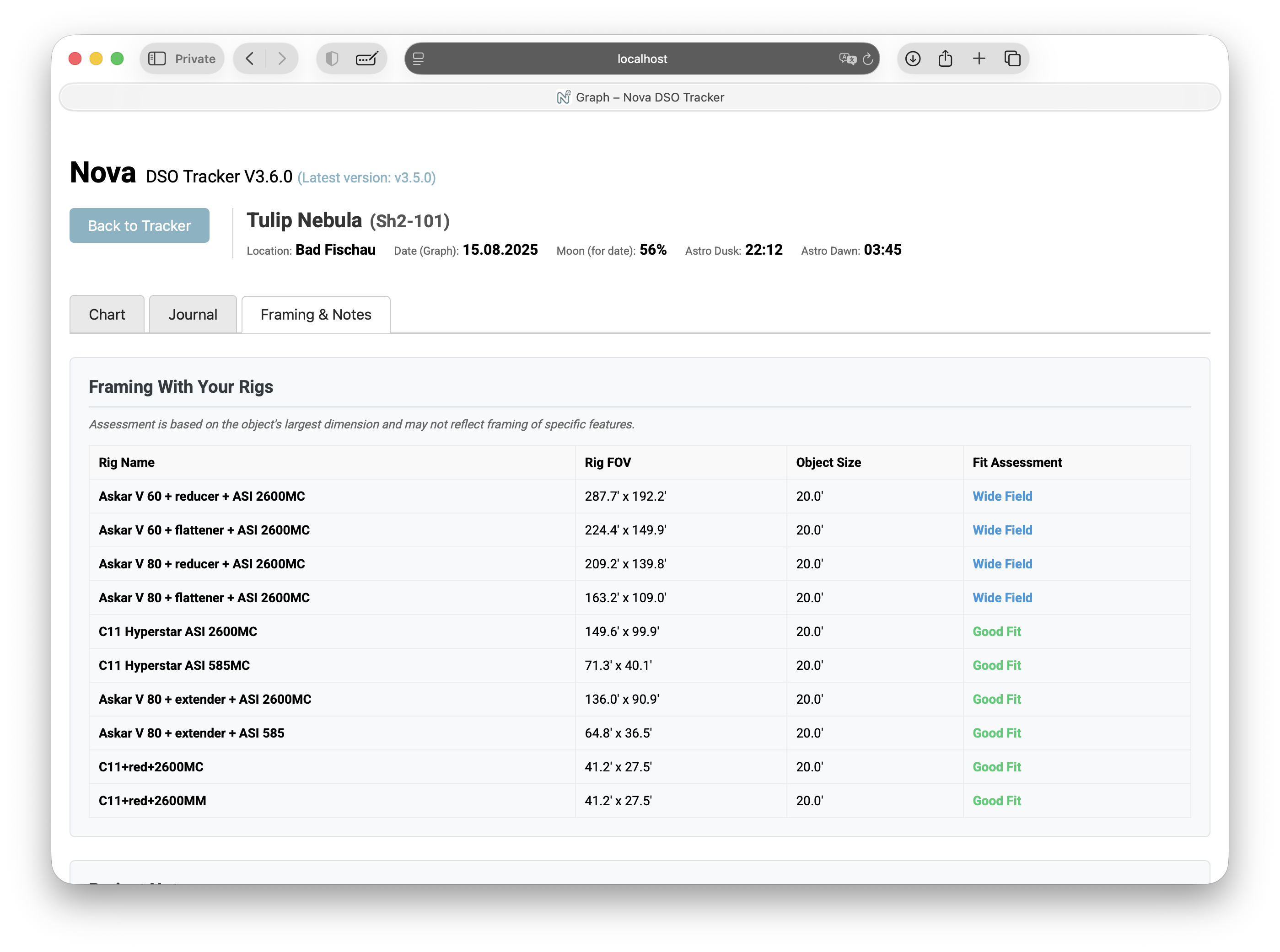Click the Share icon in toolbar
The height and width of the screenshot is (952, 1280).
[x=946, y=59]
